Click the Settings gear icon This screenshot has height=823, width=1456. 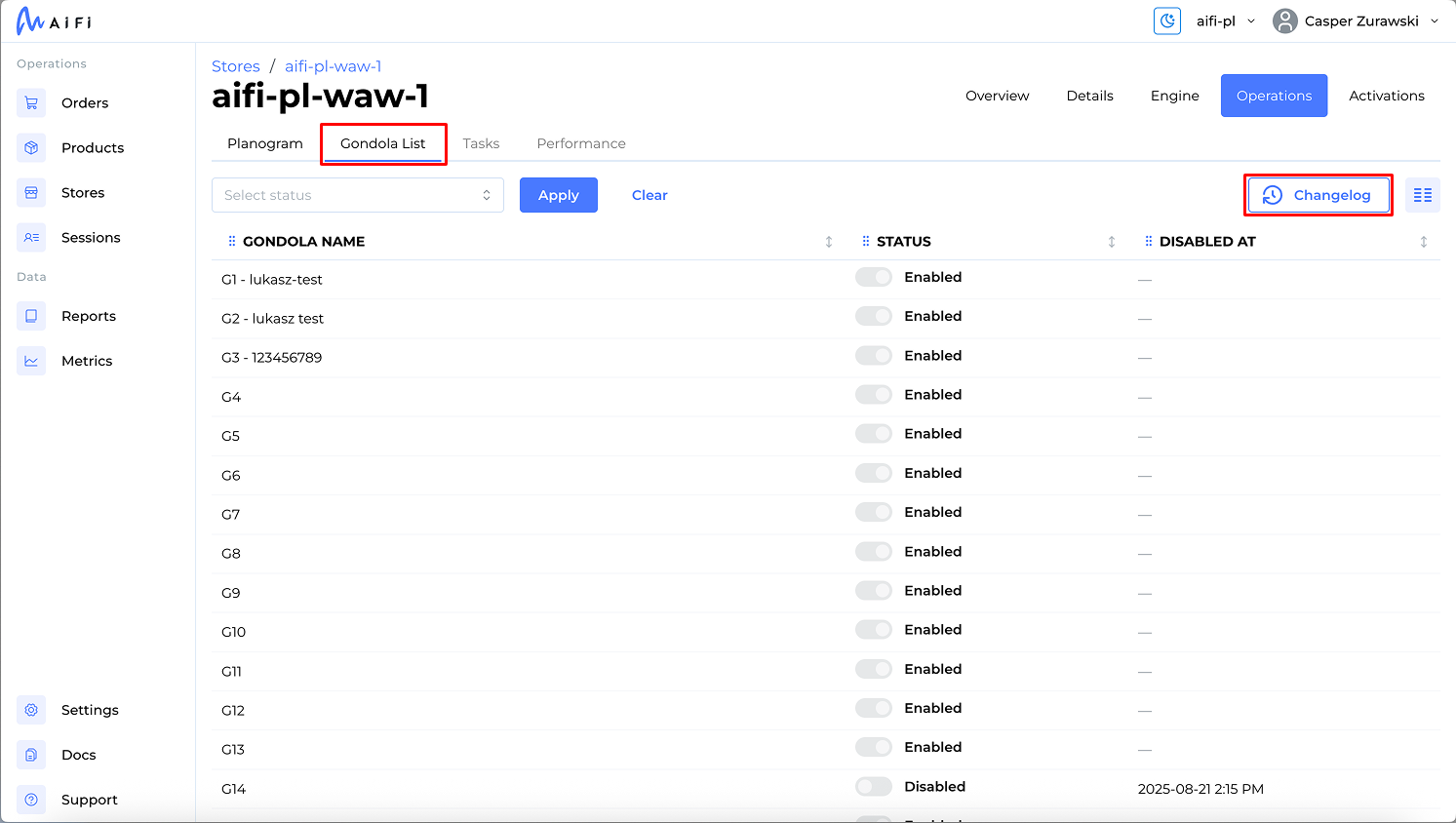click(x=31, y=710)
